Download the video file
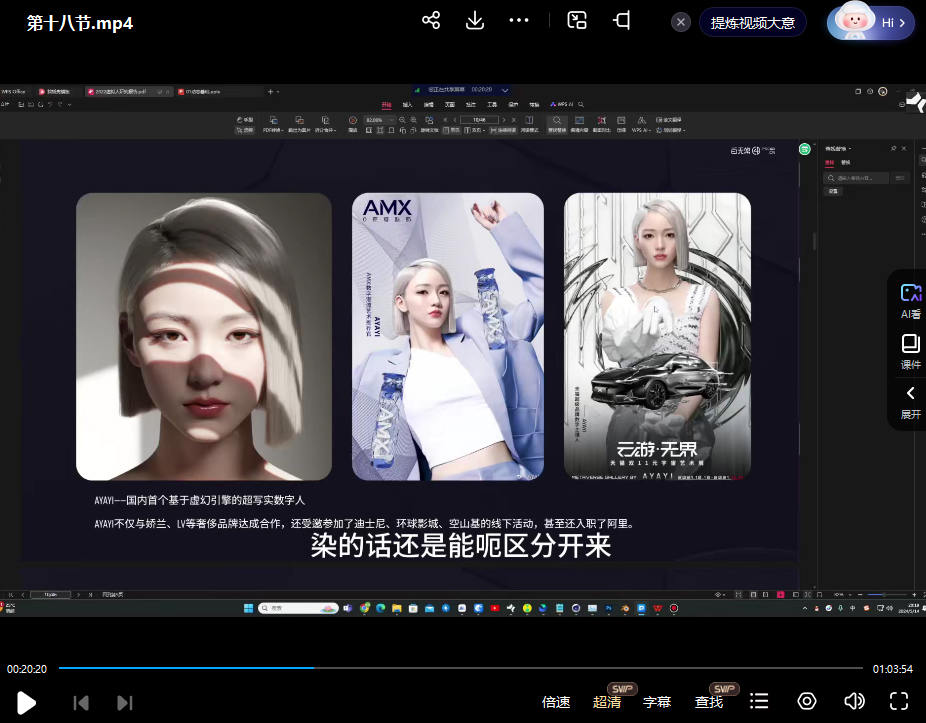The height and width of the screenshot is (723, 926). [x=474, y=20]
